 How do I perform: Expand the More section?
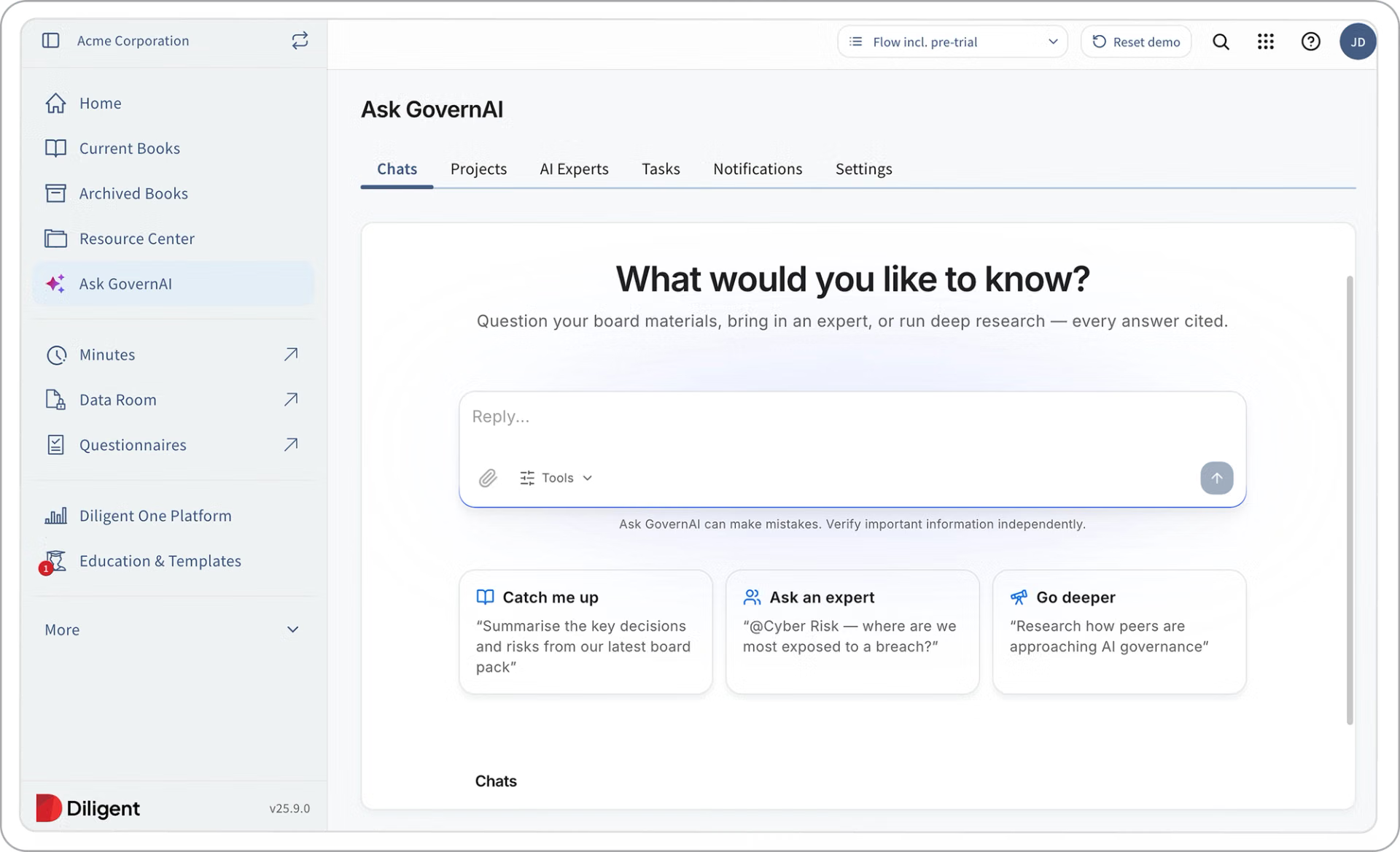point(174,630)
